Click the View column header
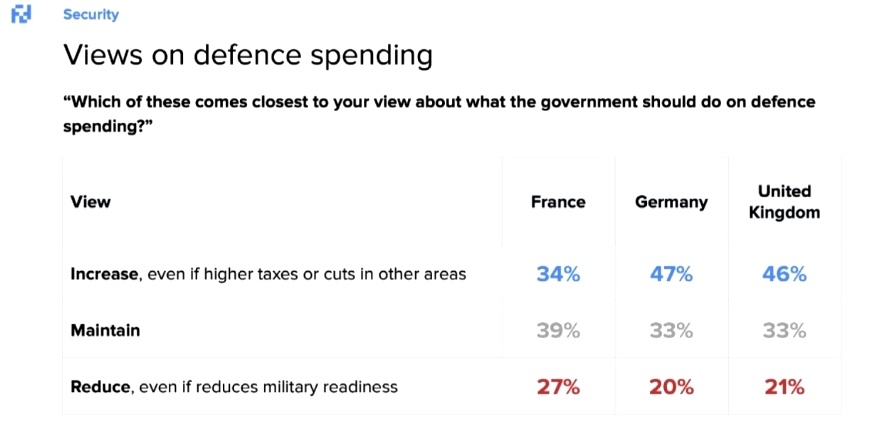 [90, 202]
